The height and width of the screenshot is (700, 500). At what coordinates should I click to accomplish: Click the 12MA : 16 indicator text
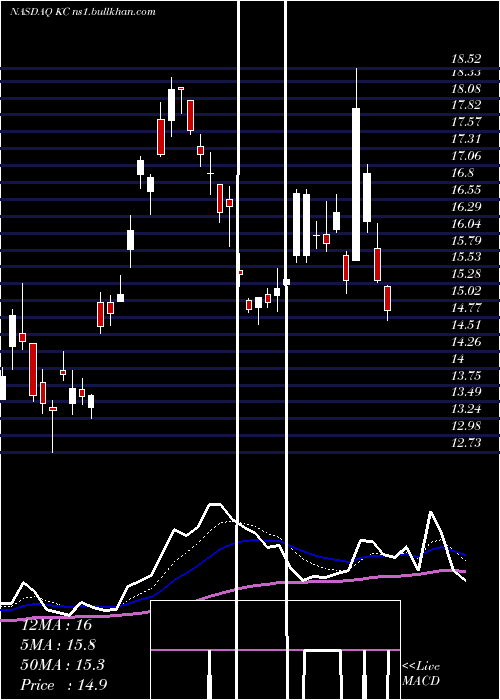point(57,625)
